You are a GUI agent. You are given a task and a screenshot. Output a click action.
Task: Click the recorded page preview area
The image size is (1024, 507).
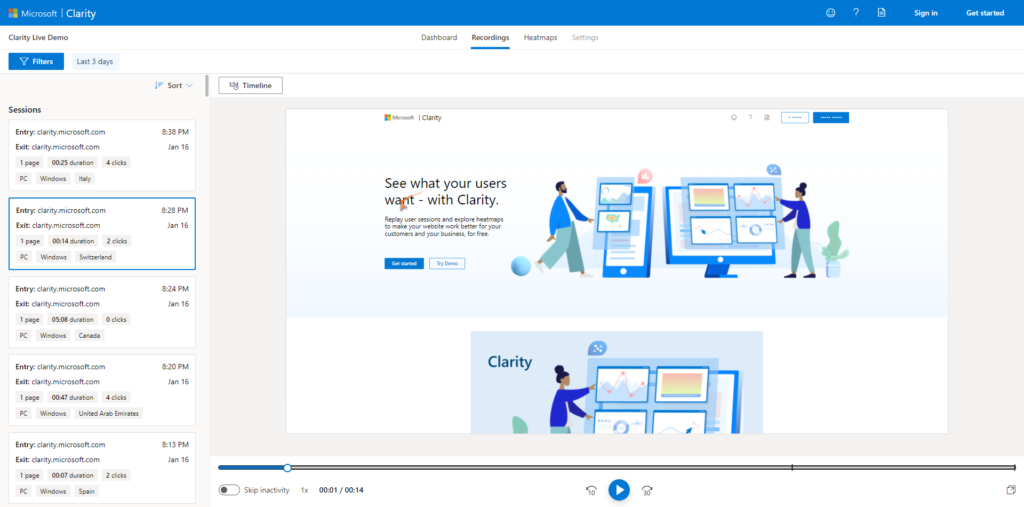616,270
